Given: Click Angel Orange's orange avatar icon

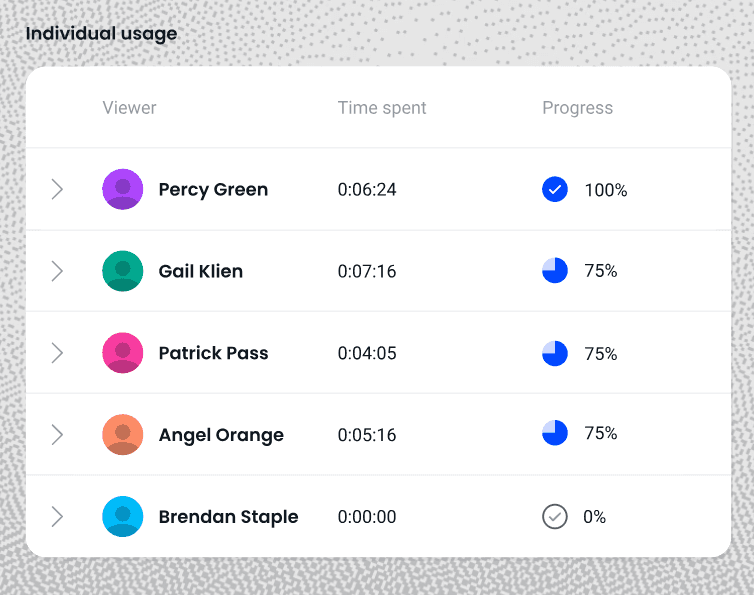Looking at the screenshot, I should coord(123,435).
